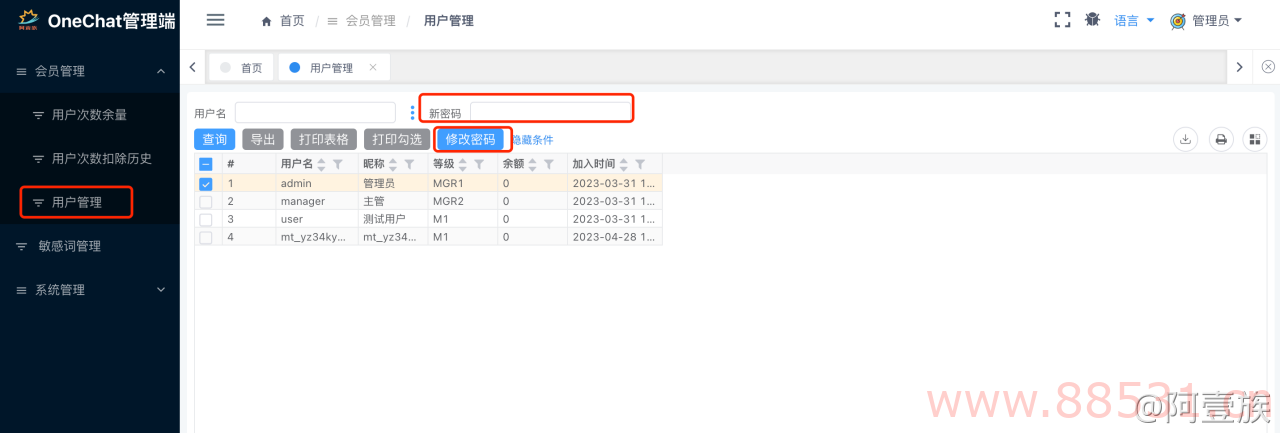
Task: Sort by the 等级 column arrows
Action: click(x=462, y=164)
